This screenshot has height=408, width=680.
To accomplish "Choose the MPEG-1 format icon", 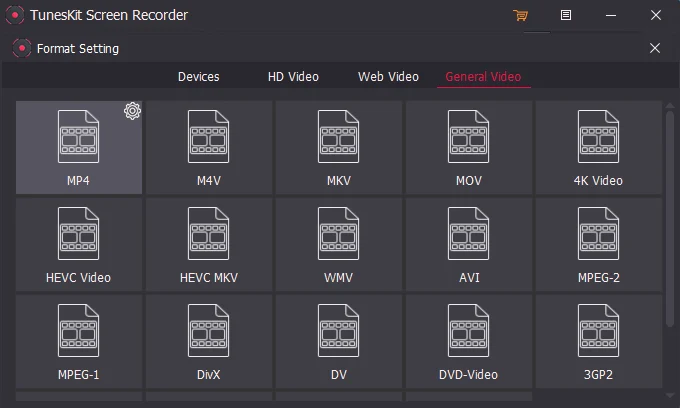I will coord(78,331).
